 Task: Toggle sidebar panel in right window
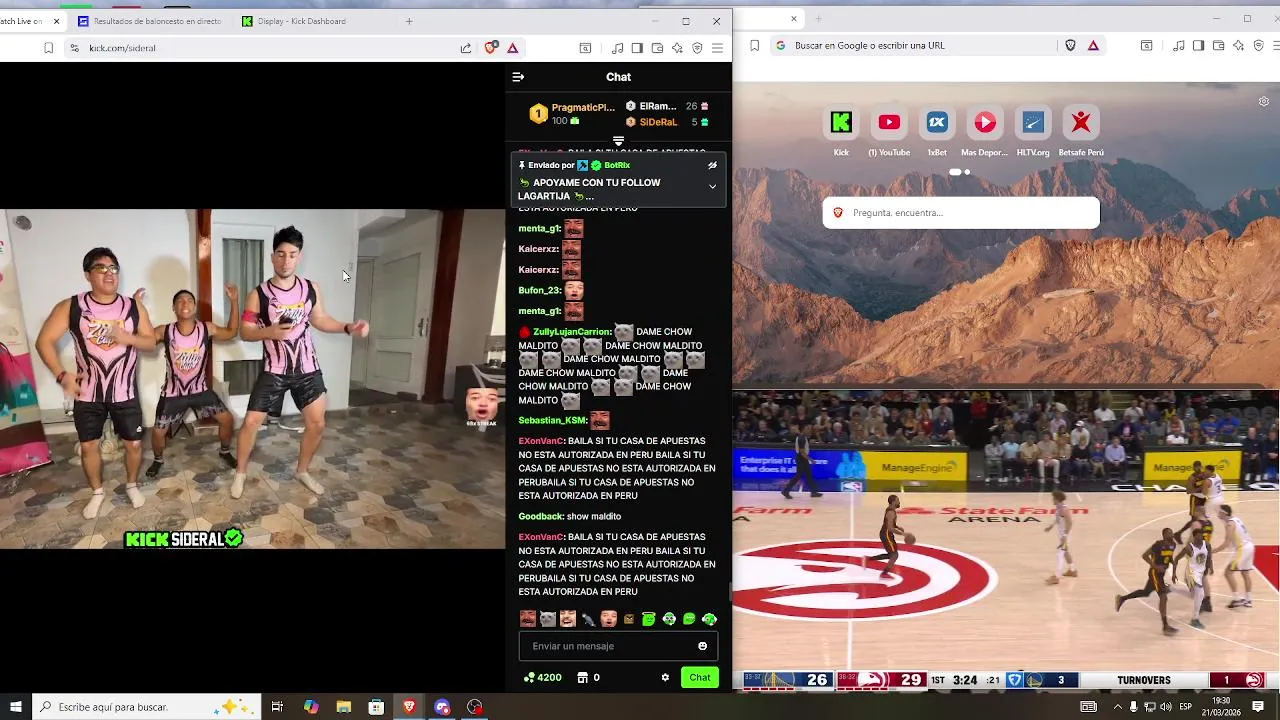point(1198,45)
